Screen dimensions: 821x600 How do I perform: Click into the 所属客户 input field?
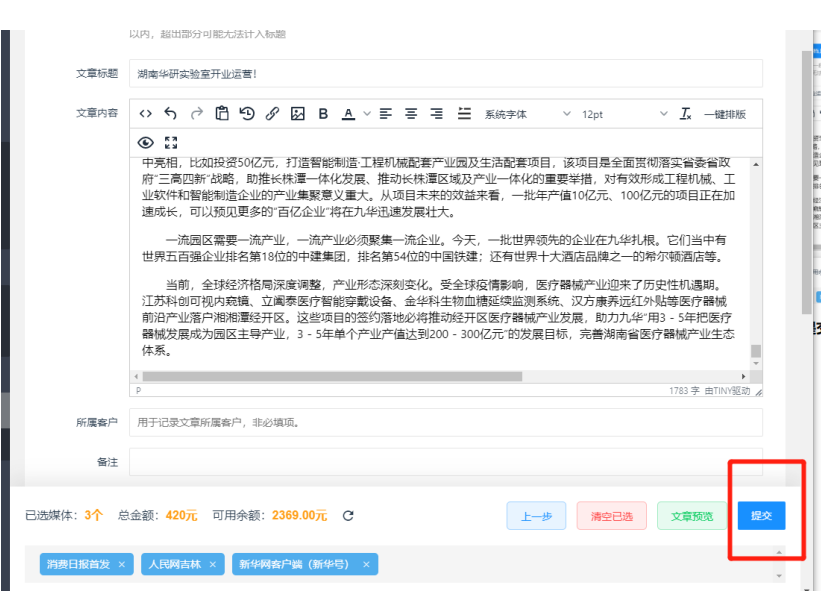tap(445, 423)
